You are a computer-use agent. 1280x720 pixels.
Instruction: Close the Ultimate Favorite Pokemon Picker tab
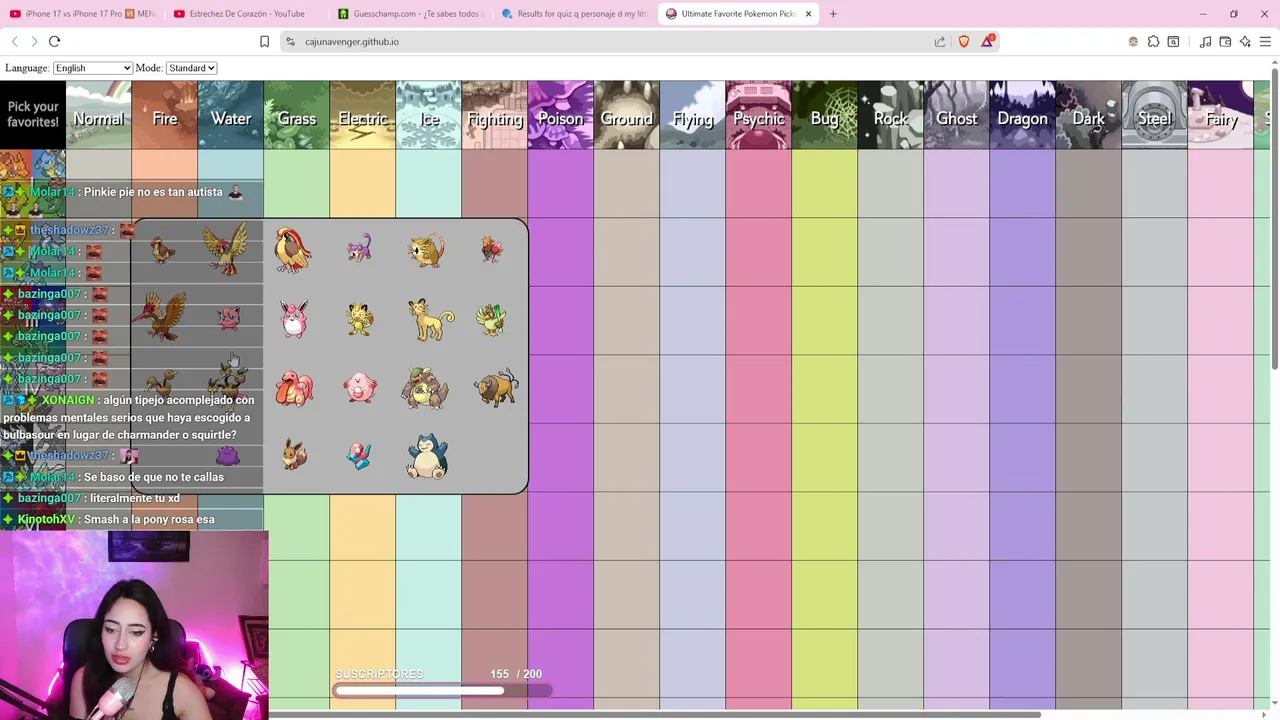click(808, 14)
